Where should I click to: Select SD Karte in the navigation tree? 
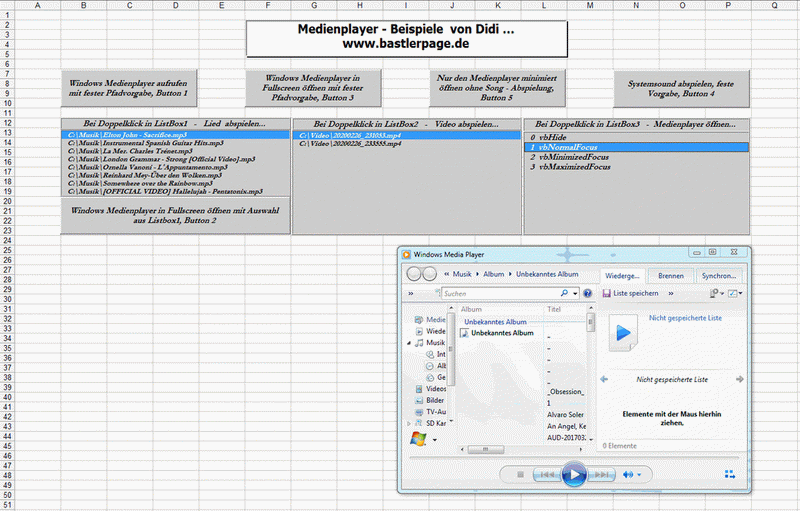(430, 423)
